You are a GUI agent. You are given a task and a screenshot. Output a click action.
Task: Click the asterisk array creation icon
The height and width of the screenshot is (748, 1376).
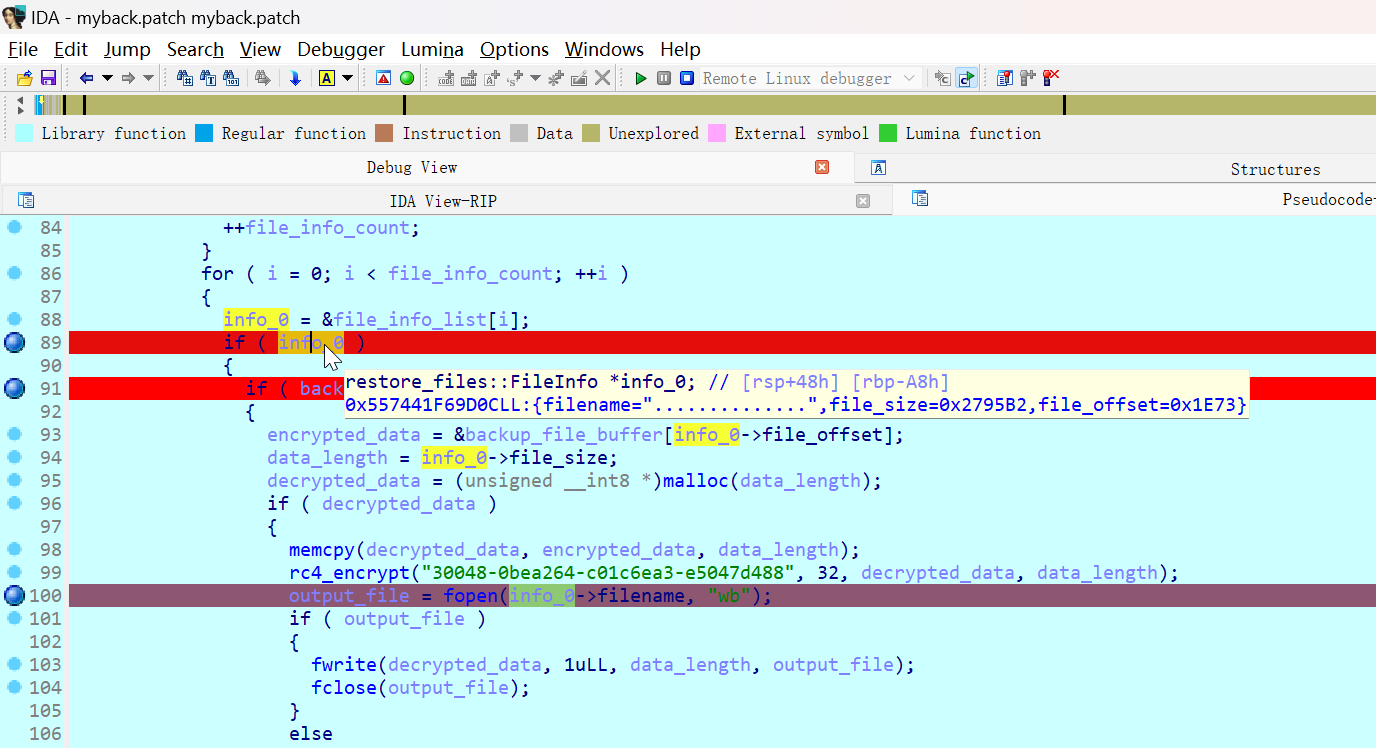pyautogui.click(x=556, y=78)
